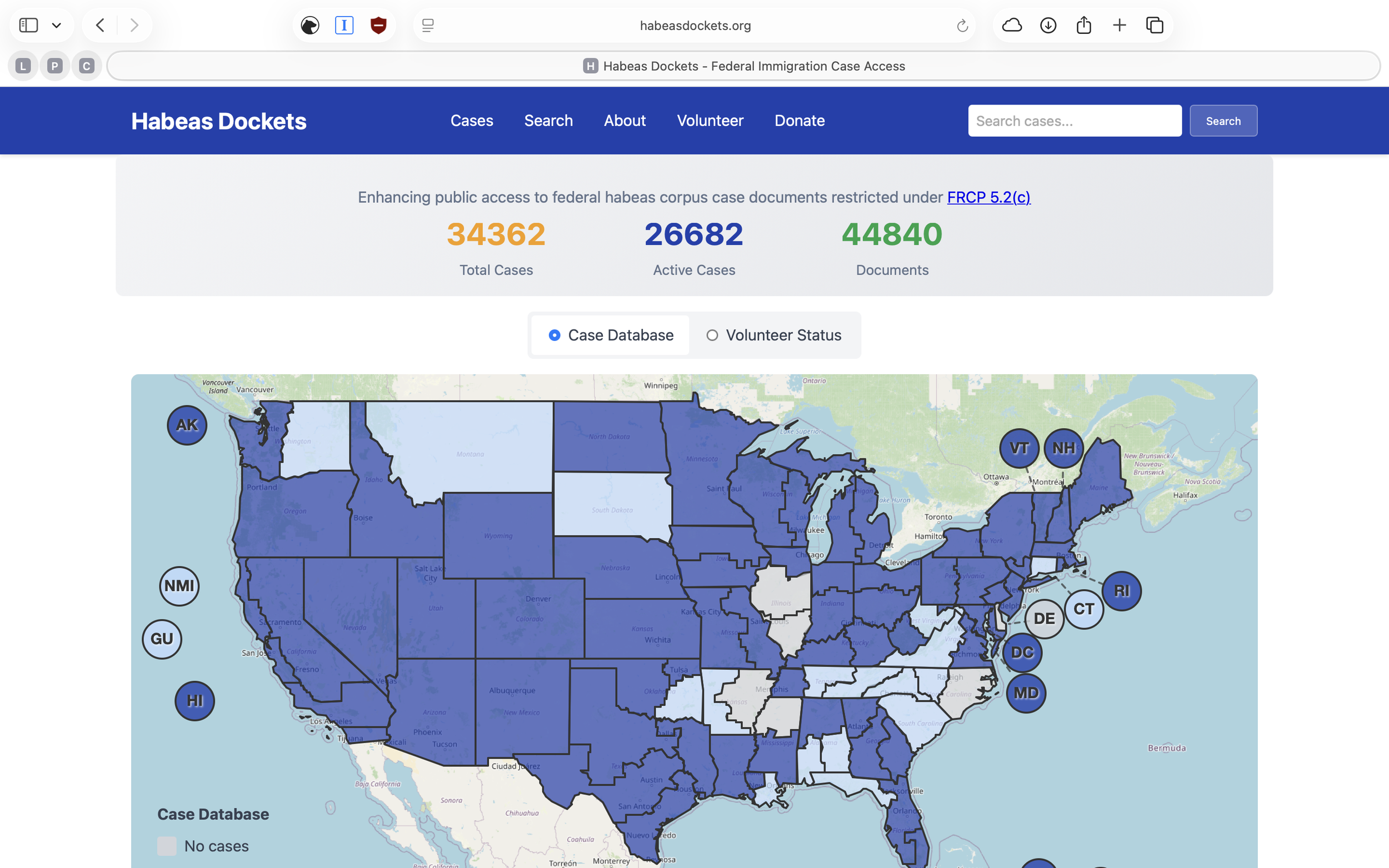Select the Volunteer Status radio option
The width and height of the screenshot is (1389, 868).
773,335
